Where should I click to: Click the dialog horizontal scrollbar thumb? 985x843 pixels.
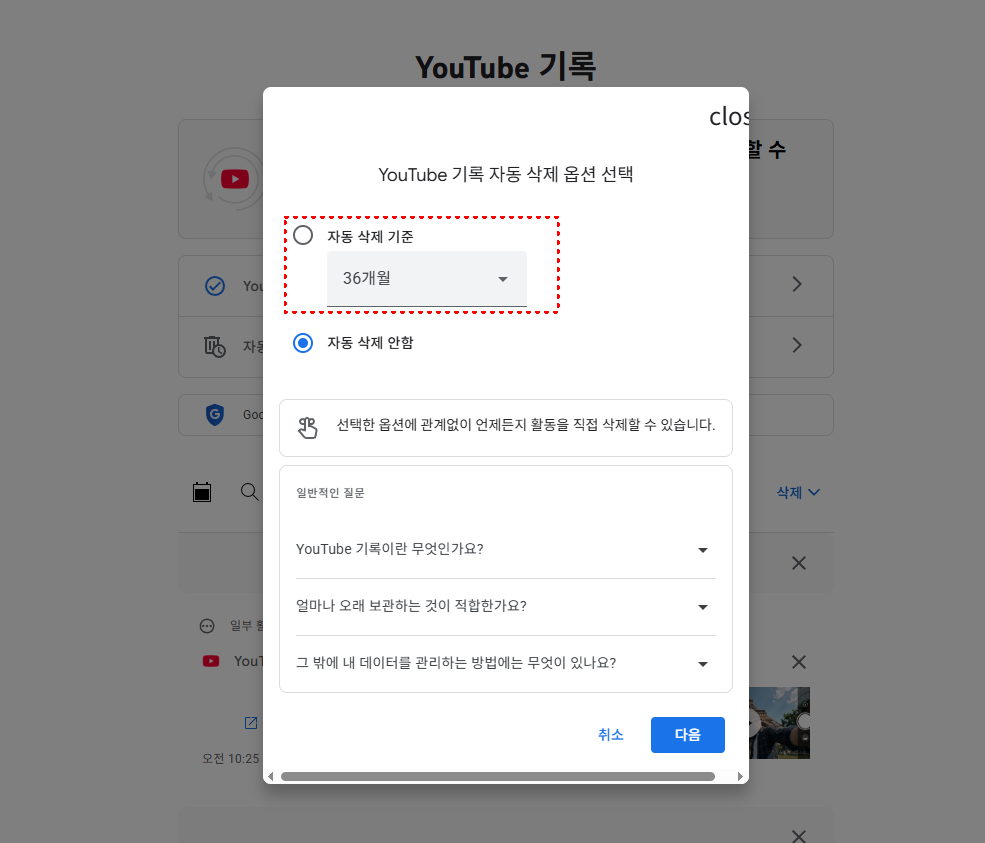coord(498,776)
